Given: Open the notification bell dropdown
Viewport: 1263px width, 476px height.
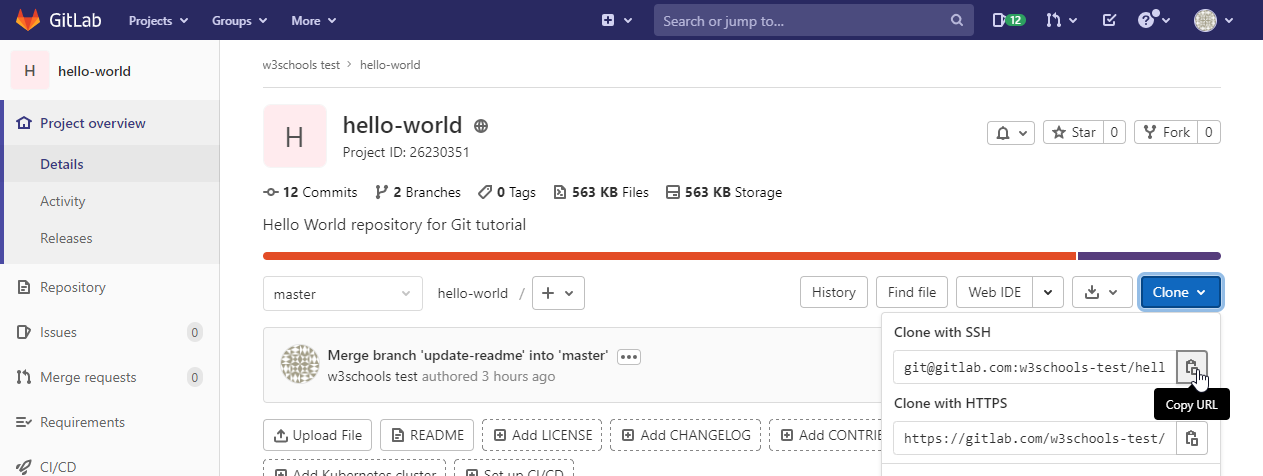Looking at the screenshot, I should 1010,132.
